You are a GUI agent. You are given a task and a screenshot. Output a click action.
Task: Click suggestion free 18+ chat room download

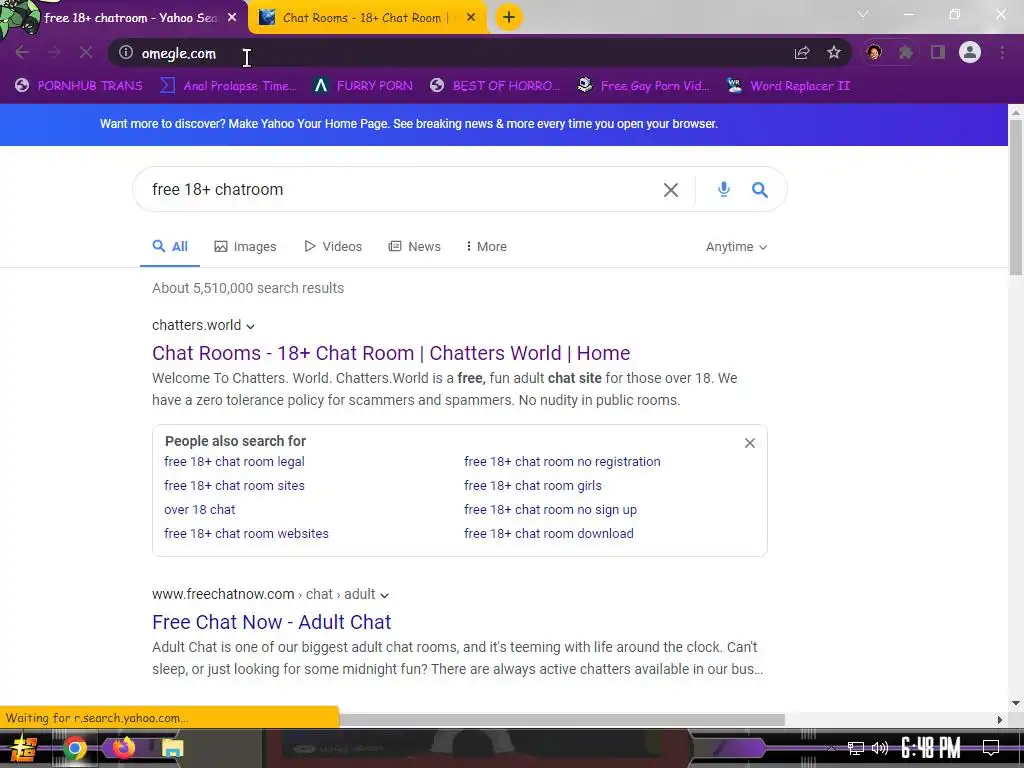(x=549, y=534)
